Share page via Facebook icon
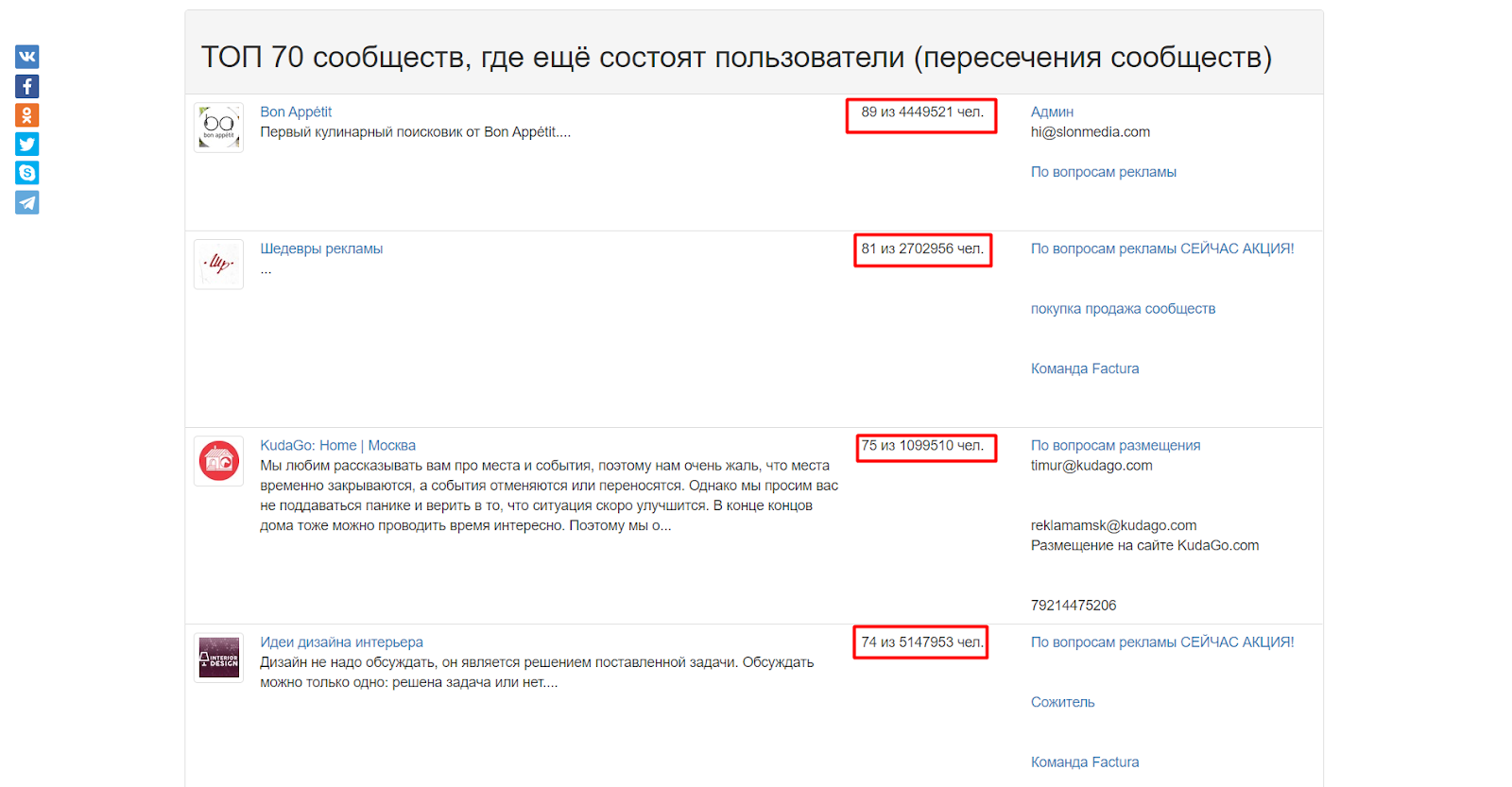The width and height of the screenshot is (1512, 787). tap(26, 86)
